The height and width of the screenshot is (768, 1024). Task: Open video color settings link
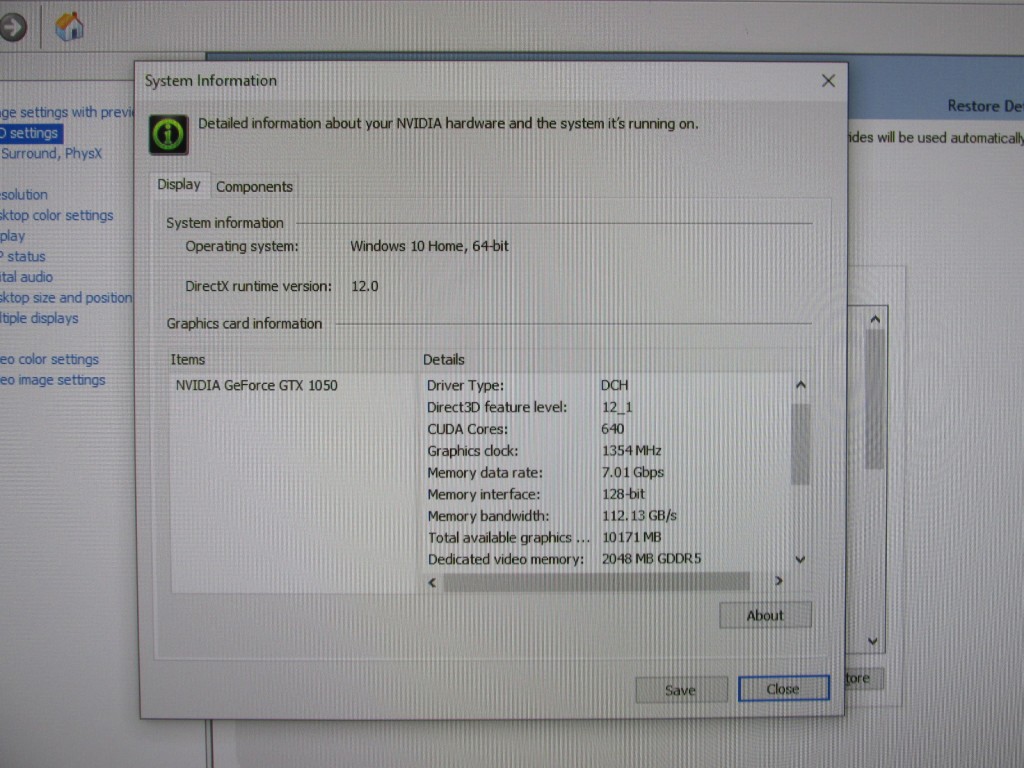point(49,359)
